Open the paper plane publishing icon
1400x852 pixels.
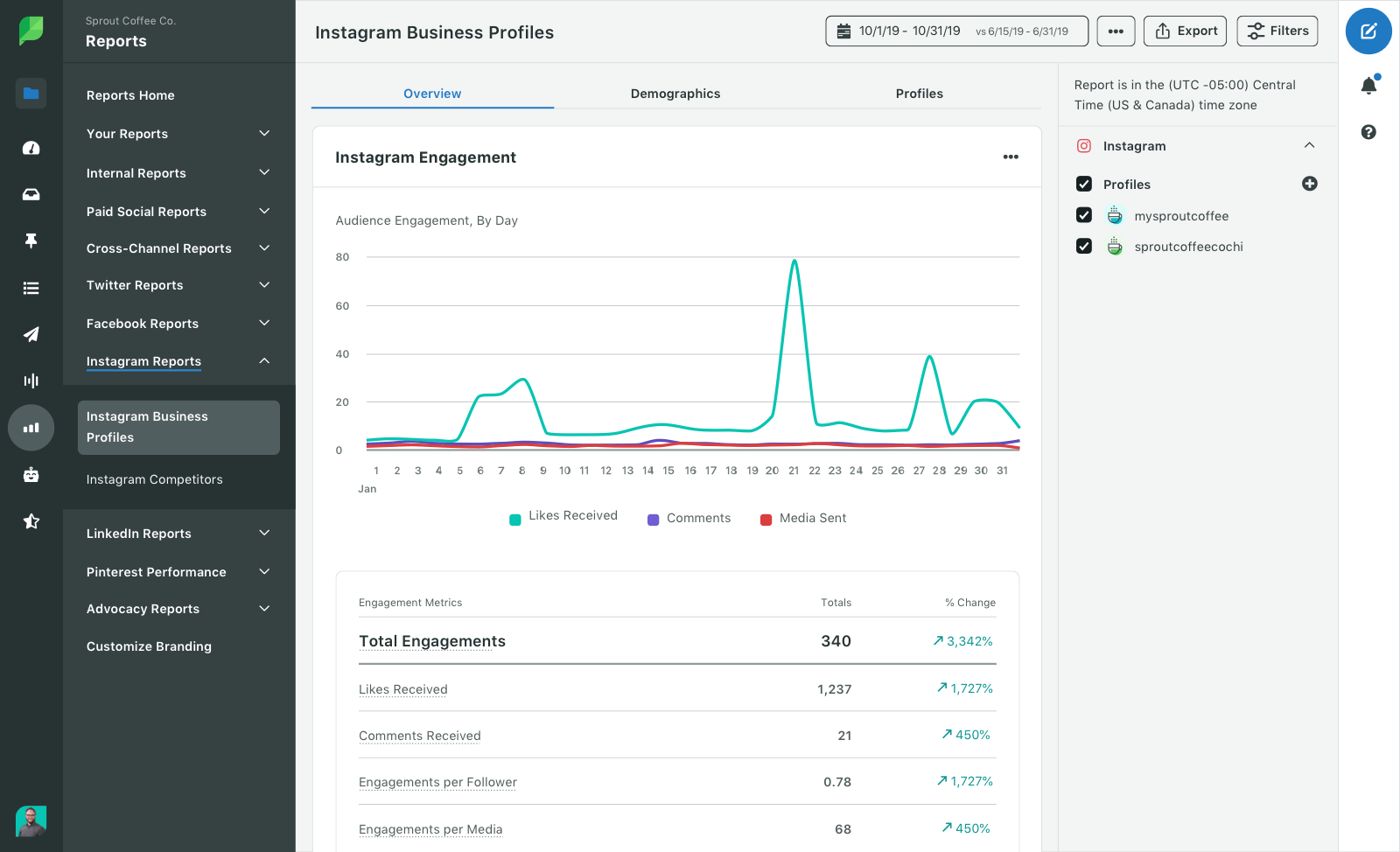click(31, 334)
